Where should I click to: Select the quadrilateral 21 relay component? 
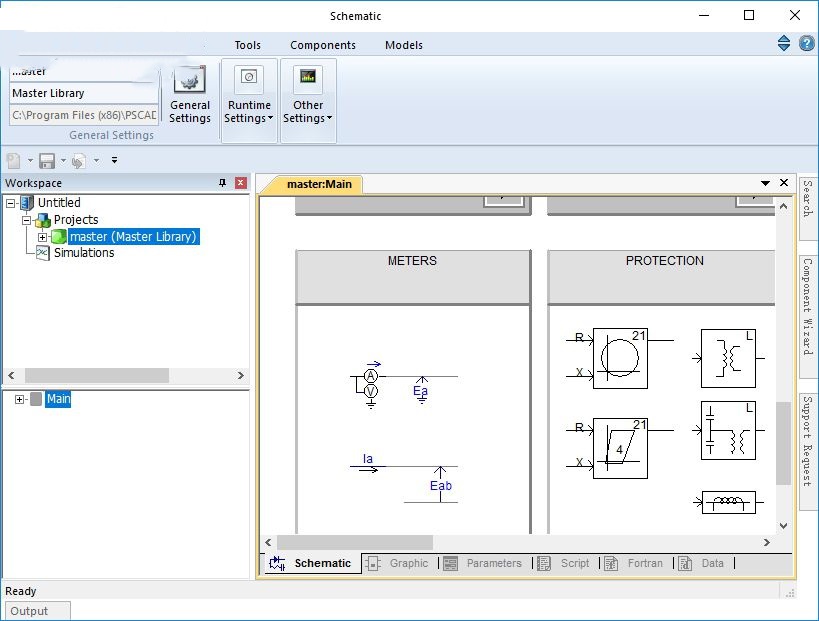click(620, 449)
